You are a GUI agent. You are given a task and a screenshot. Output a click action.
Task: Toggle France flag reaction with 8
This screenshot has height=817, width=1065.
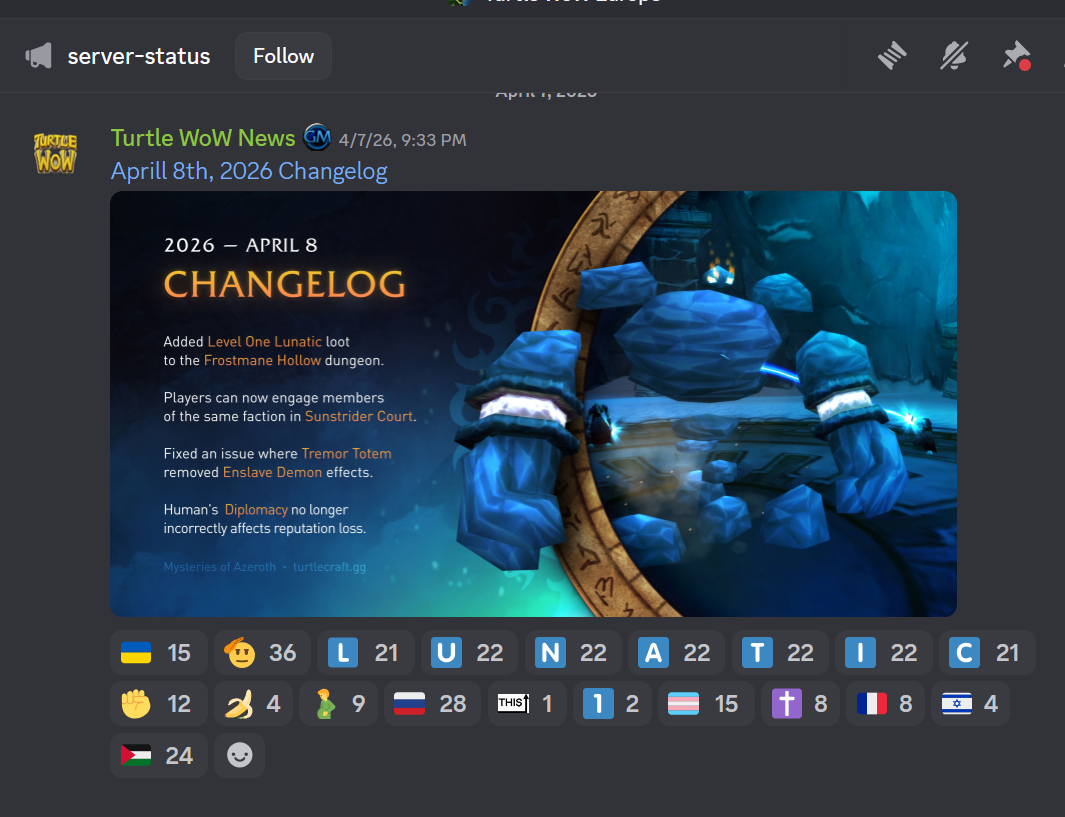tap(885, 704)
